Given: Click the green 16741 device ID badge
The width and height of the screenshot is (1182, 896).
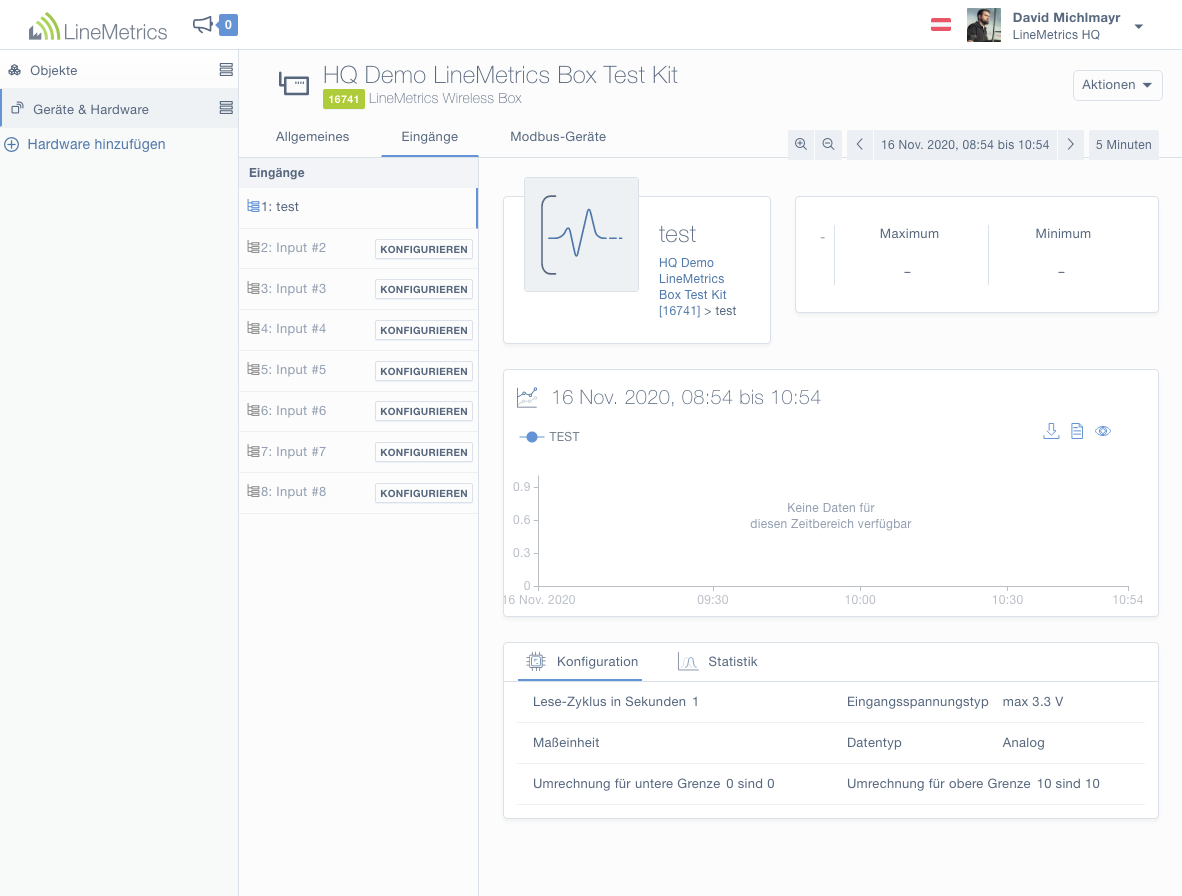Looking at the screenshot, I should [344, 99].
